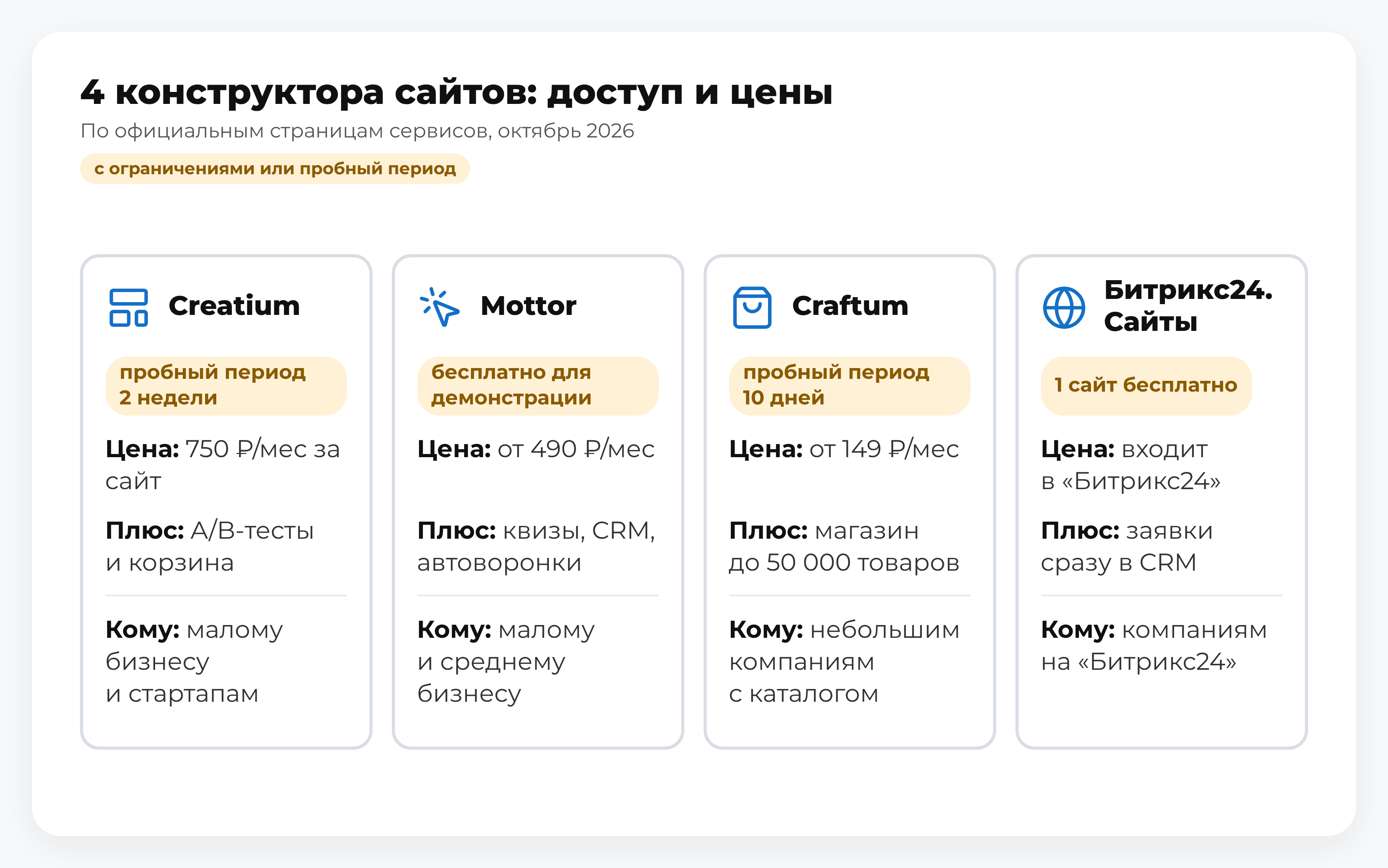The height and width of the screenshot is (868, 1388).
Task: Click the '1 сайт бесплатно' badge
Action: point(1146,386)
